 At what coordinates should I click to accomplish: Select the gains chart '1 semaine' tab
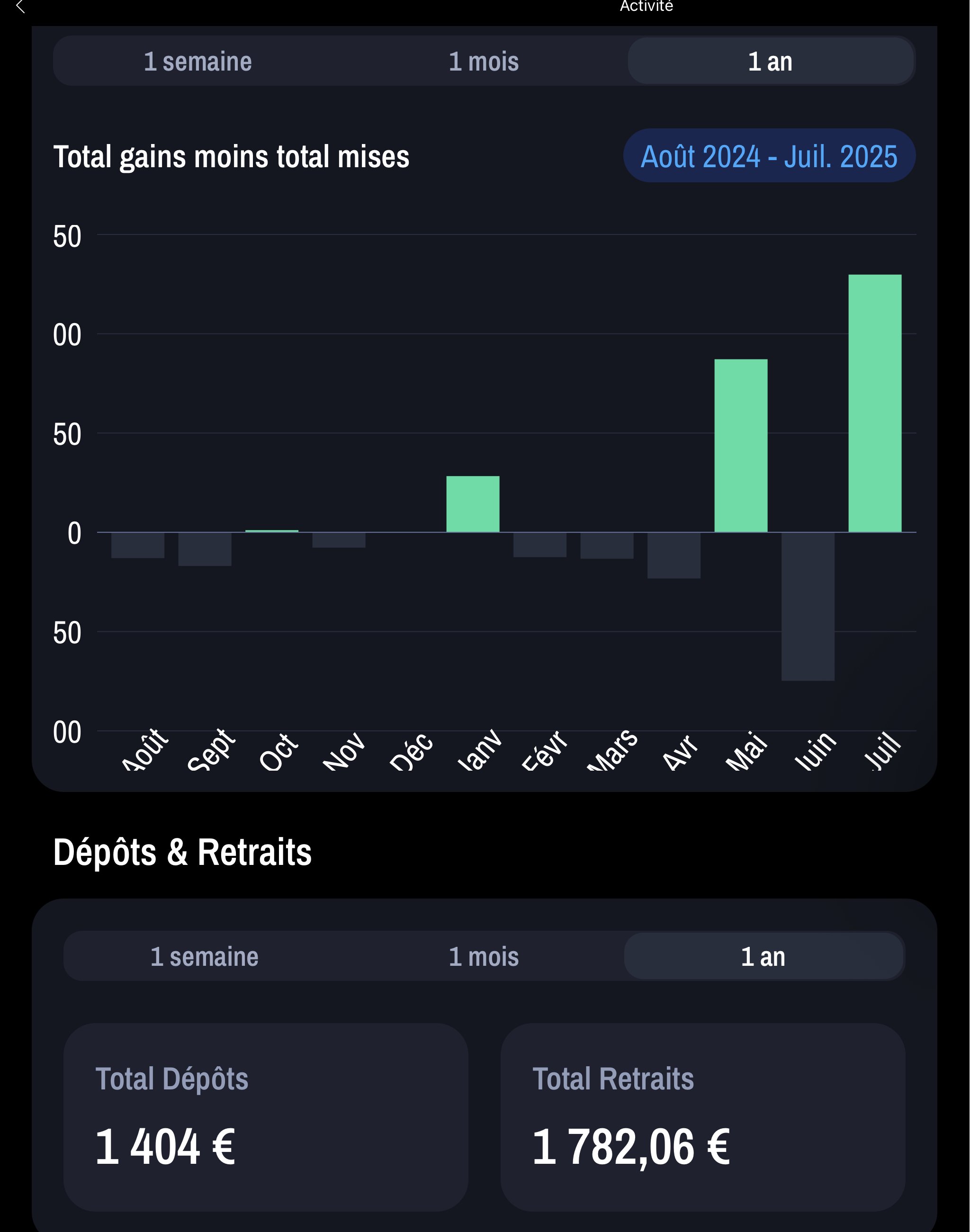point(198,62)
